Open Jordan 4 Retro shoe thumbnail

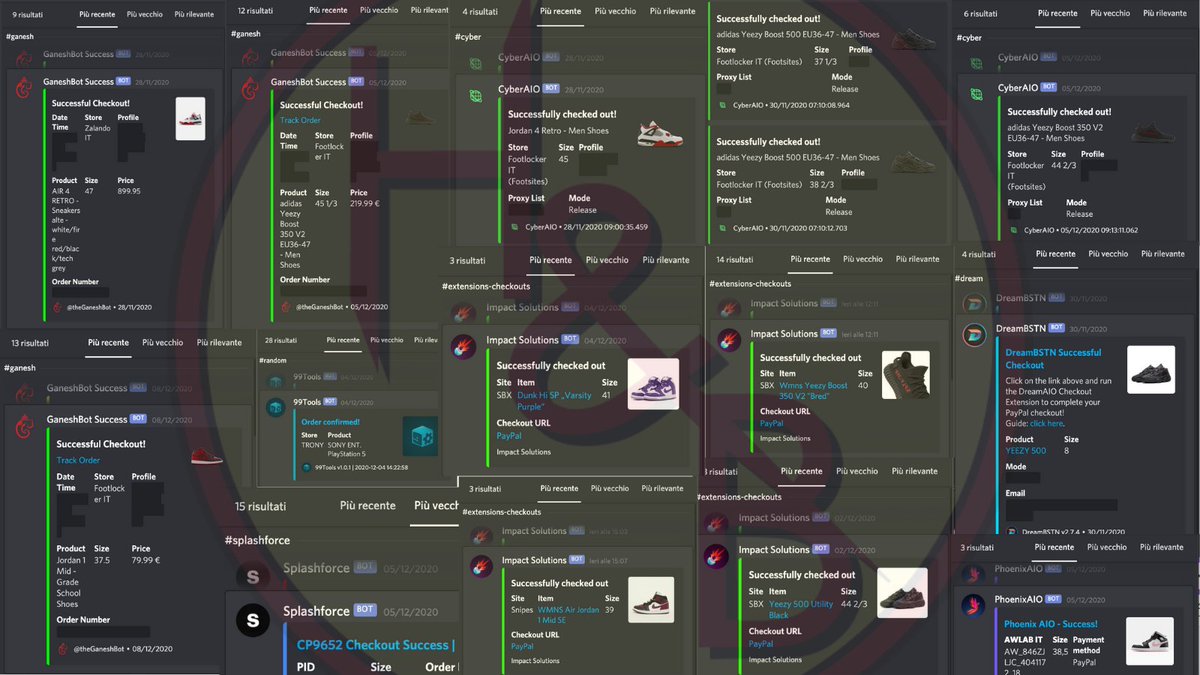click(x=661, y=133)
